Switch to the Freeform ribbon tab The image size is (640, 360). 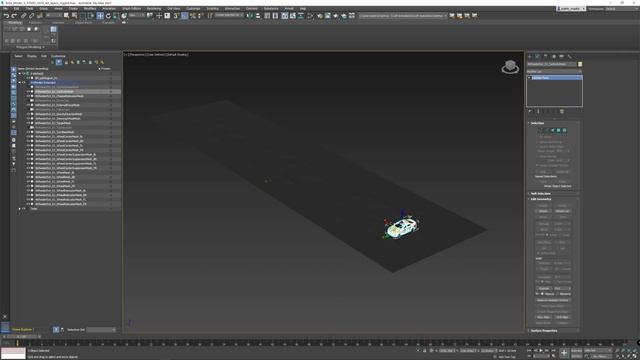tap(35, 23)
